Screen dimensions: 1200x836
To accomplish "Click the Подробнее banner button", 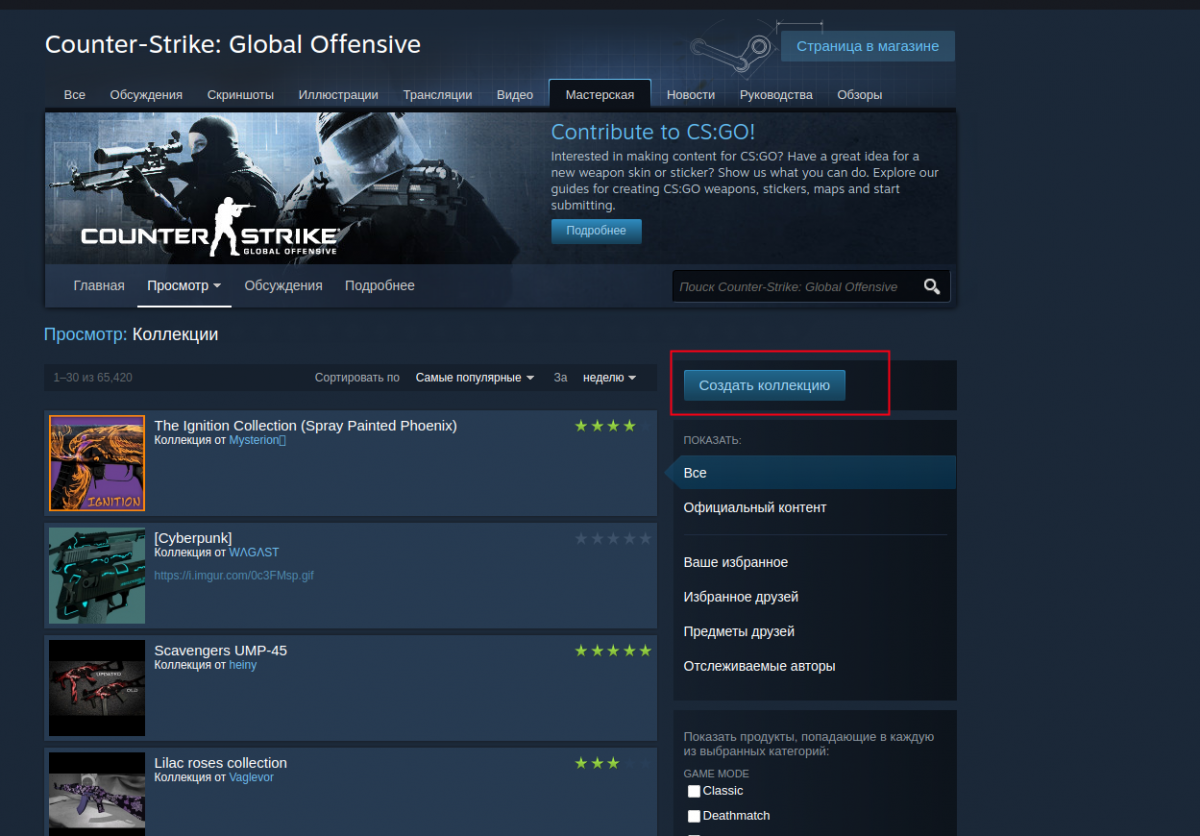I will click(x=596, y=231).
